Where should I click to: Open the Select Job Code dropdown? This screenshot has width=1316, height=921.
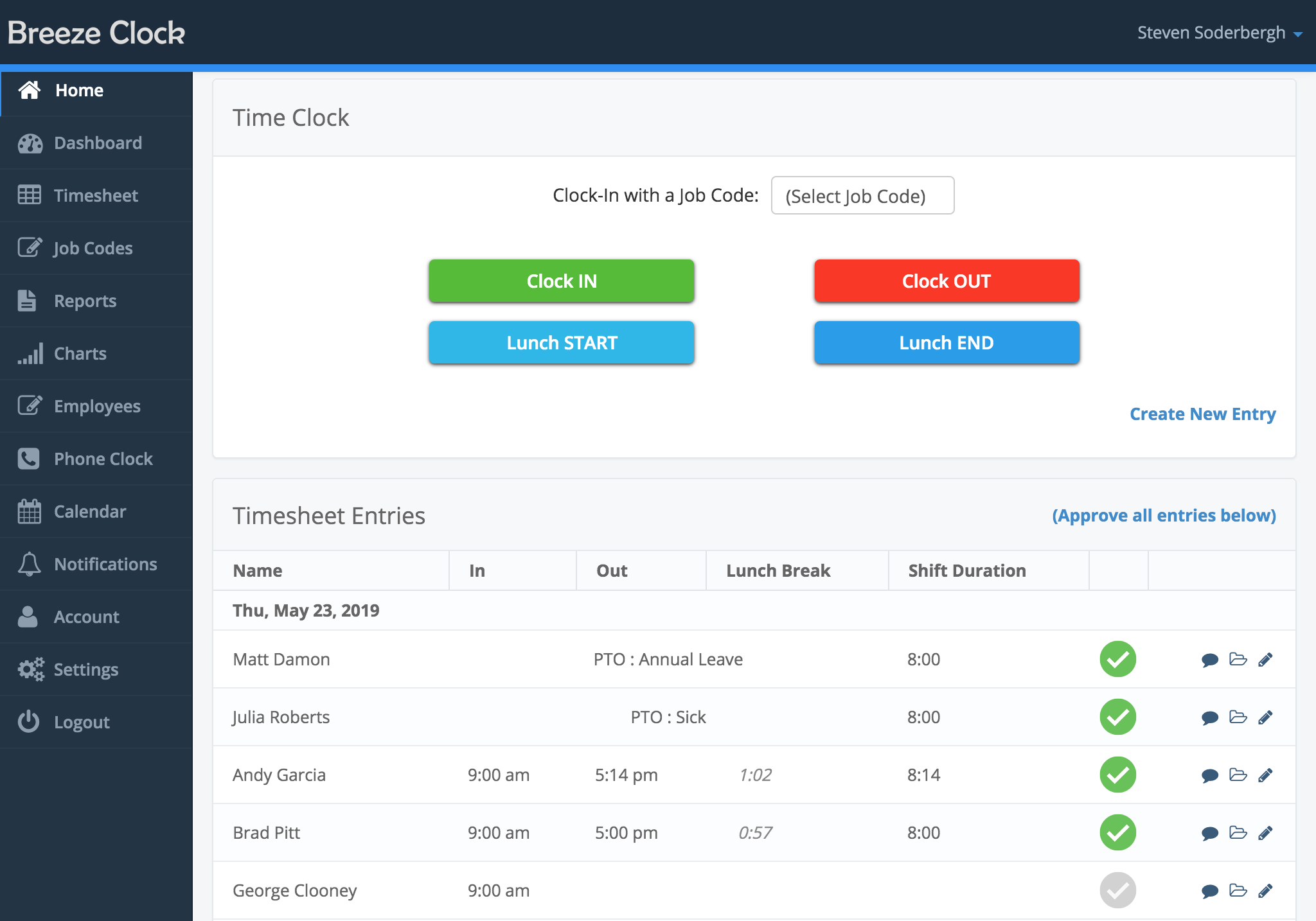pos(862,196)
